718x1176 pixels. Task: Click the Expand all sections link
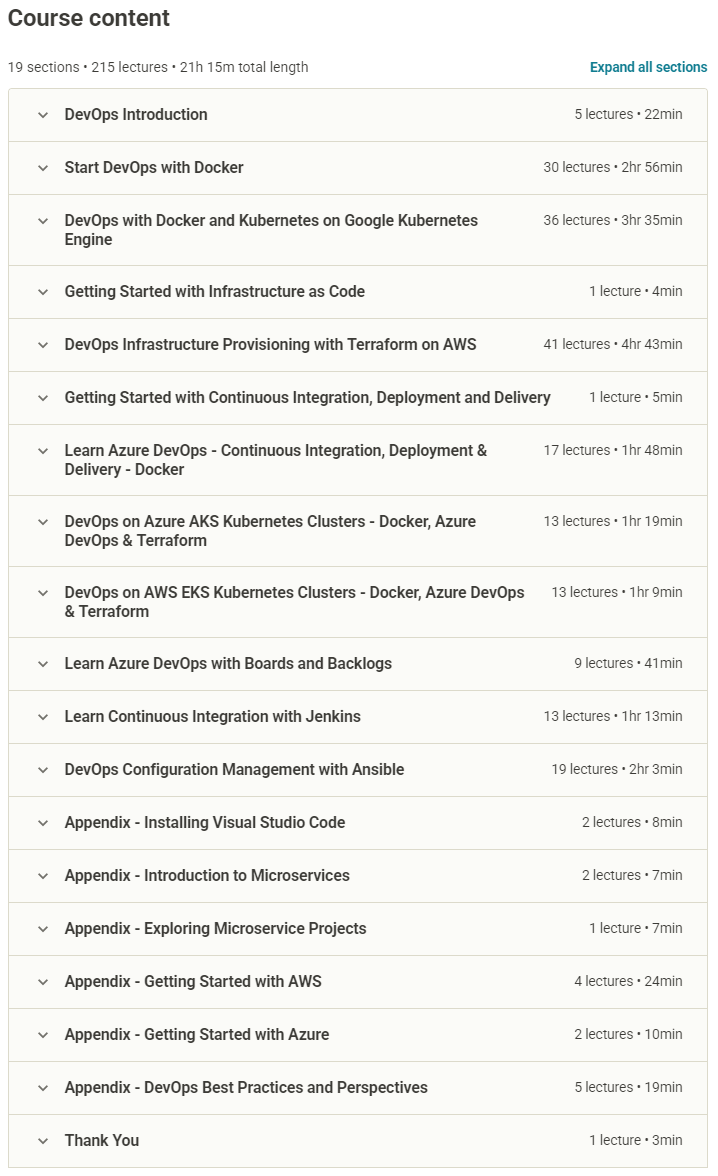pyautogui.click(x=648, y=67)
